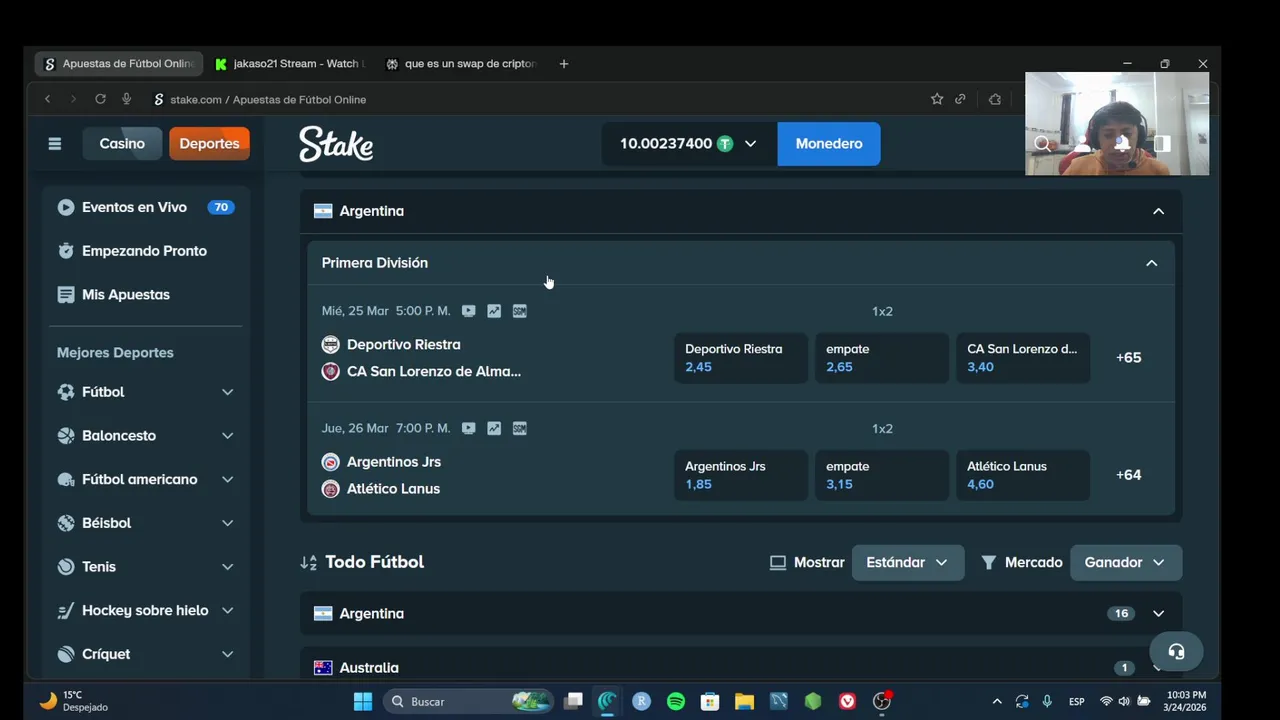Open the hamburger sidebar menu
The height and width of the screenshot is (720, 1280).
(55, 144)
